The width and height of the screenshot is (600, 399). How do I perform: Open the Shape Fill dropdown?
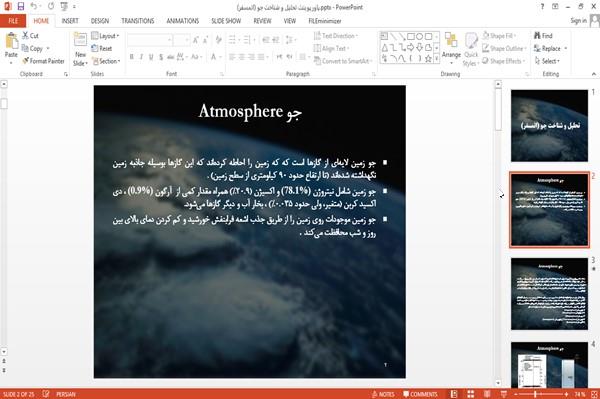point(499,36)
